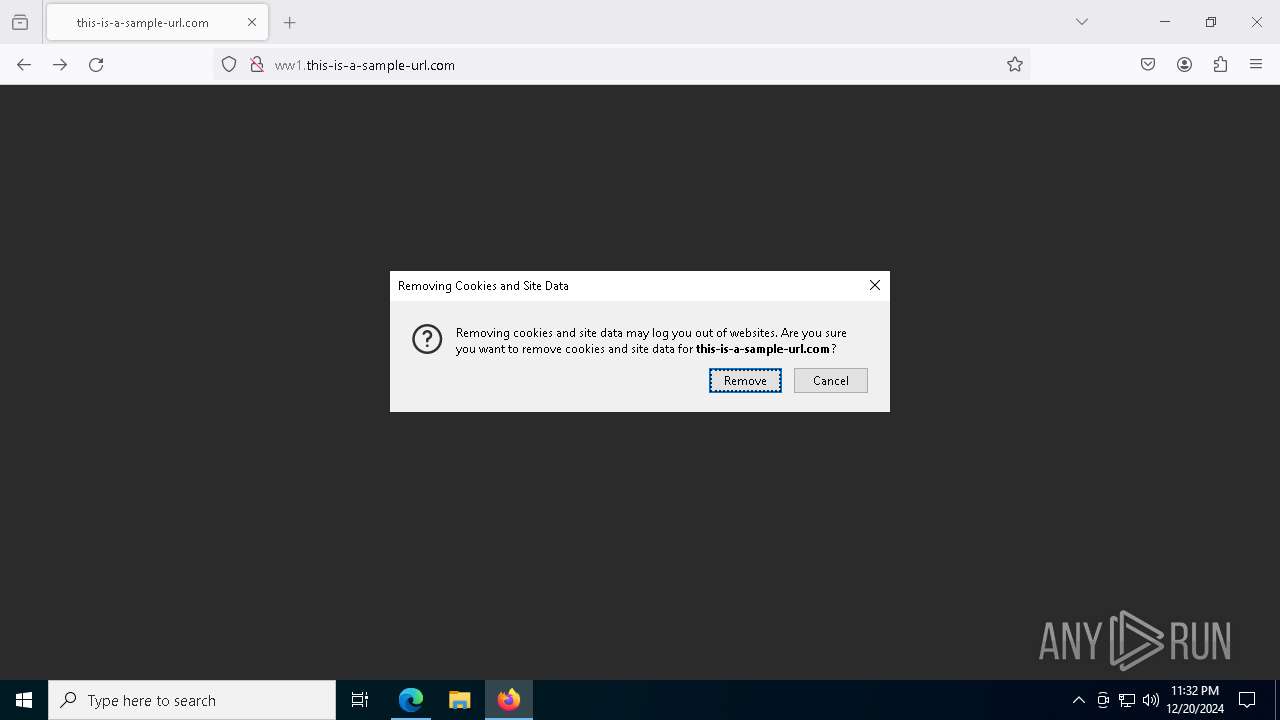Cancel removing cookies dialog
Screen dimensions: 1280x720
[831, 381]
